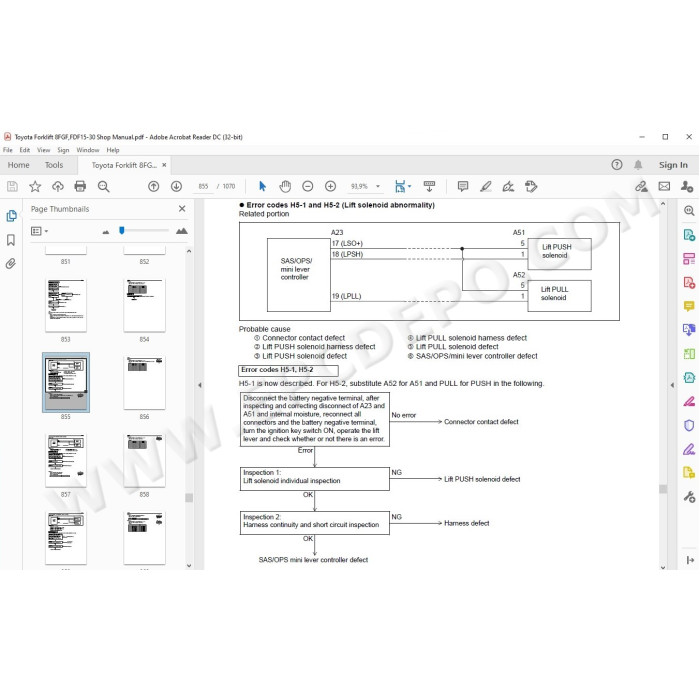This screenshot has height=700, width=700.
Task: Collapse the right tools pane arrow
Action: click(672, 385)
